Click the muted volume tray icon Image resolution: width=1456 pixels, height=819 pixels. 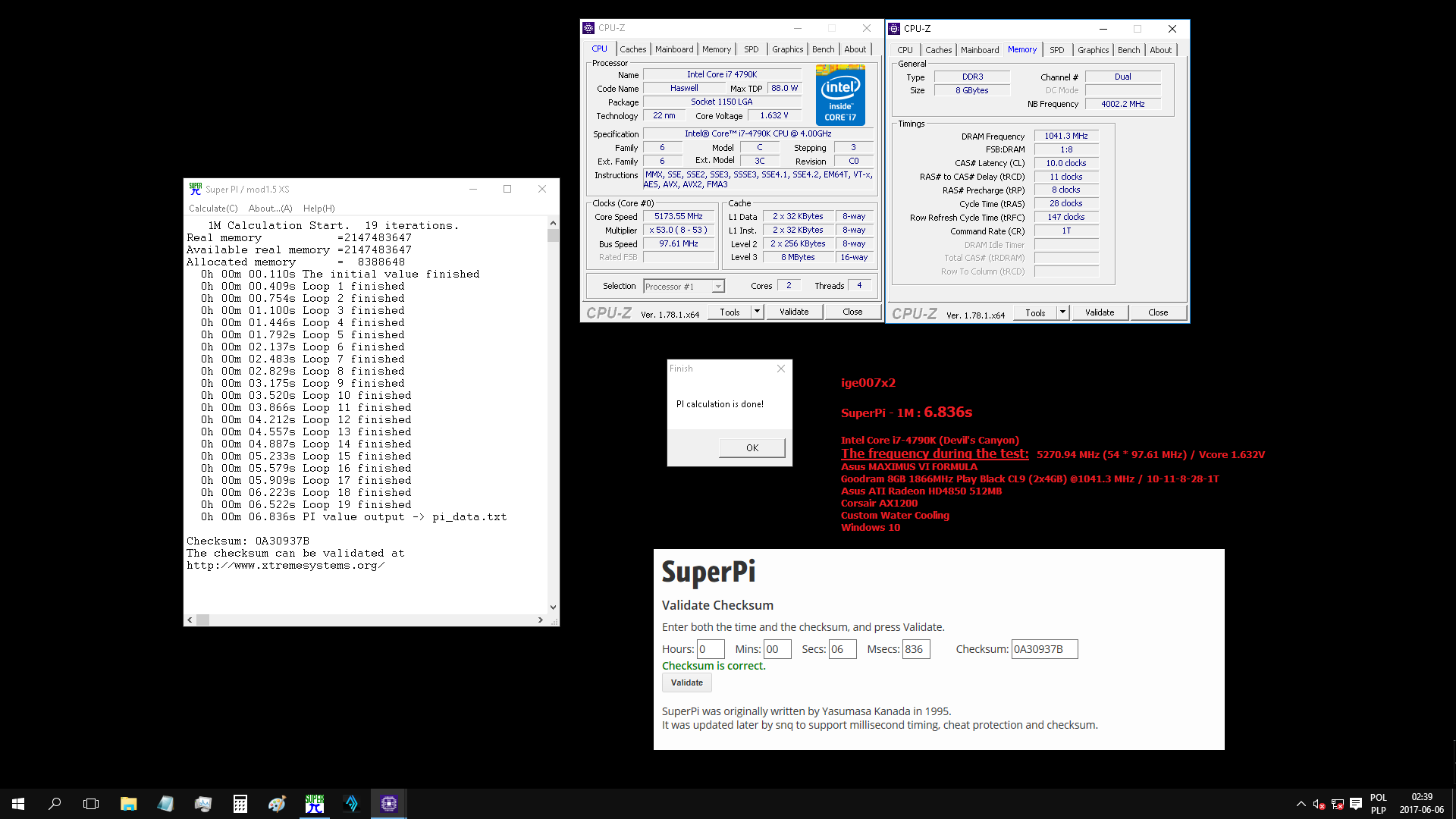click(x=1319, y=804)
